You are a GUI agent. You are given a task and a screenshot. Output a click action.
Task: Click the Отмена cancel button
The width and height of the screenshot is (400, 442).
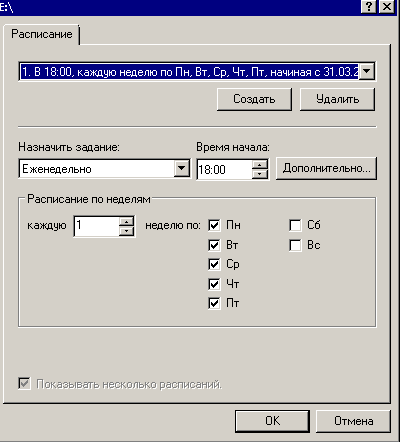coord(353,421)
